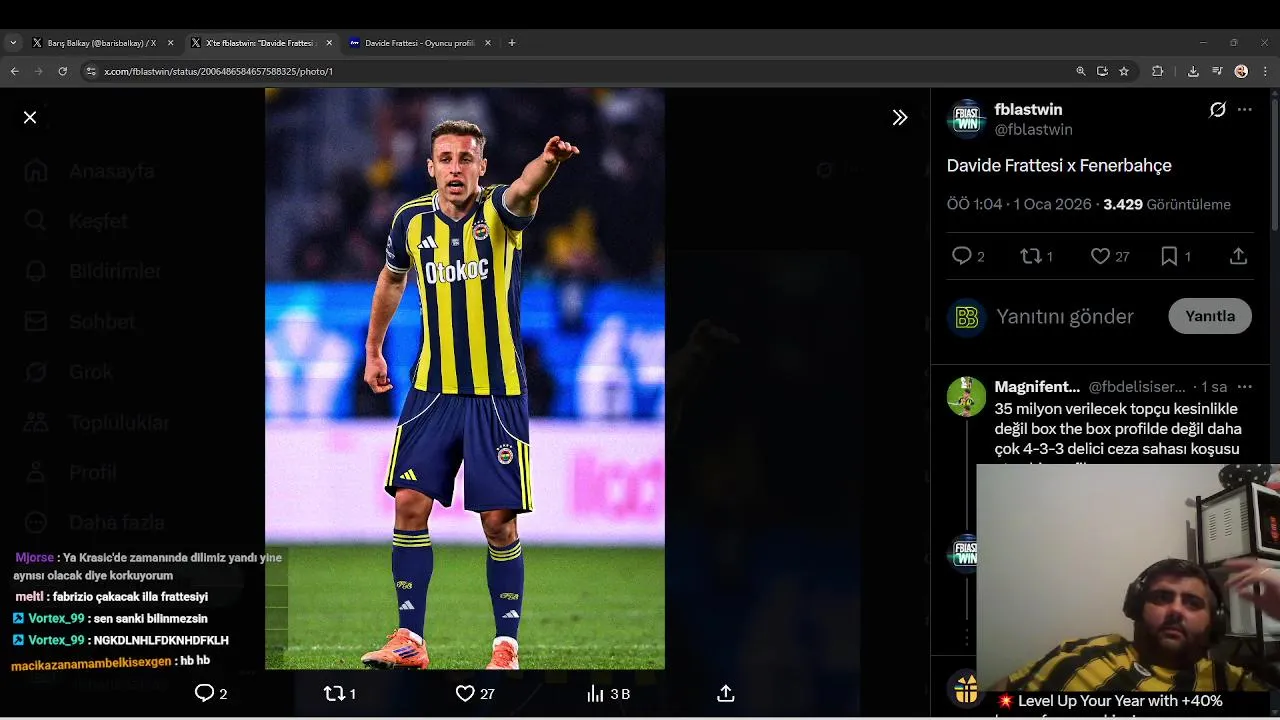Screen dimensions: 1280x720
Task: Reload the current page
Action: 63,71
